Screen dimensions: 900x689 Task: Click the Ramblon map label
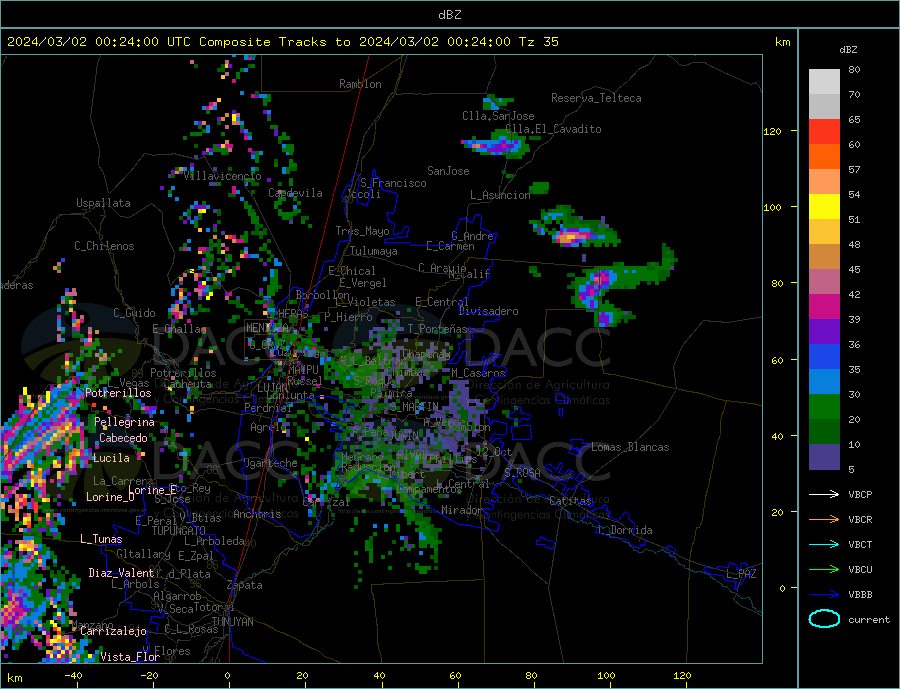point(360,84)
